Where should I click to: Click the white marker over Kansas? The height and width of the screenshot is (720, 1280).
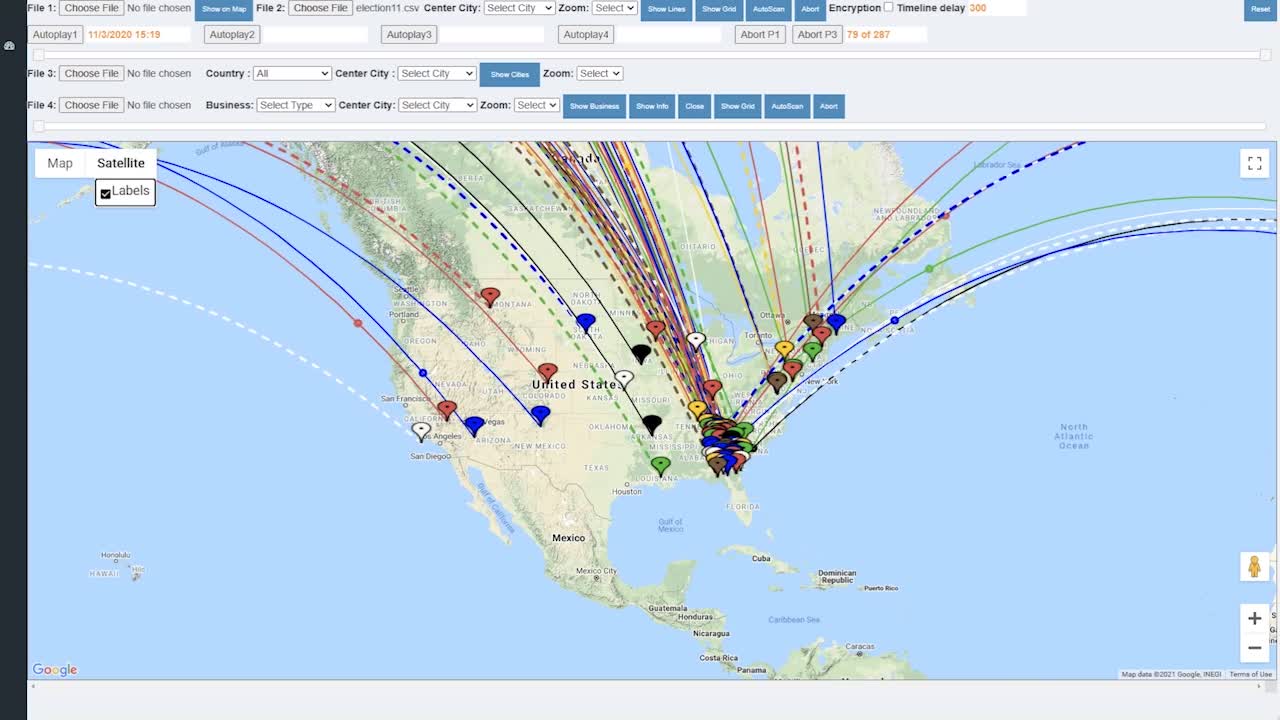pyautogui.click(x=624, y=379)
